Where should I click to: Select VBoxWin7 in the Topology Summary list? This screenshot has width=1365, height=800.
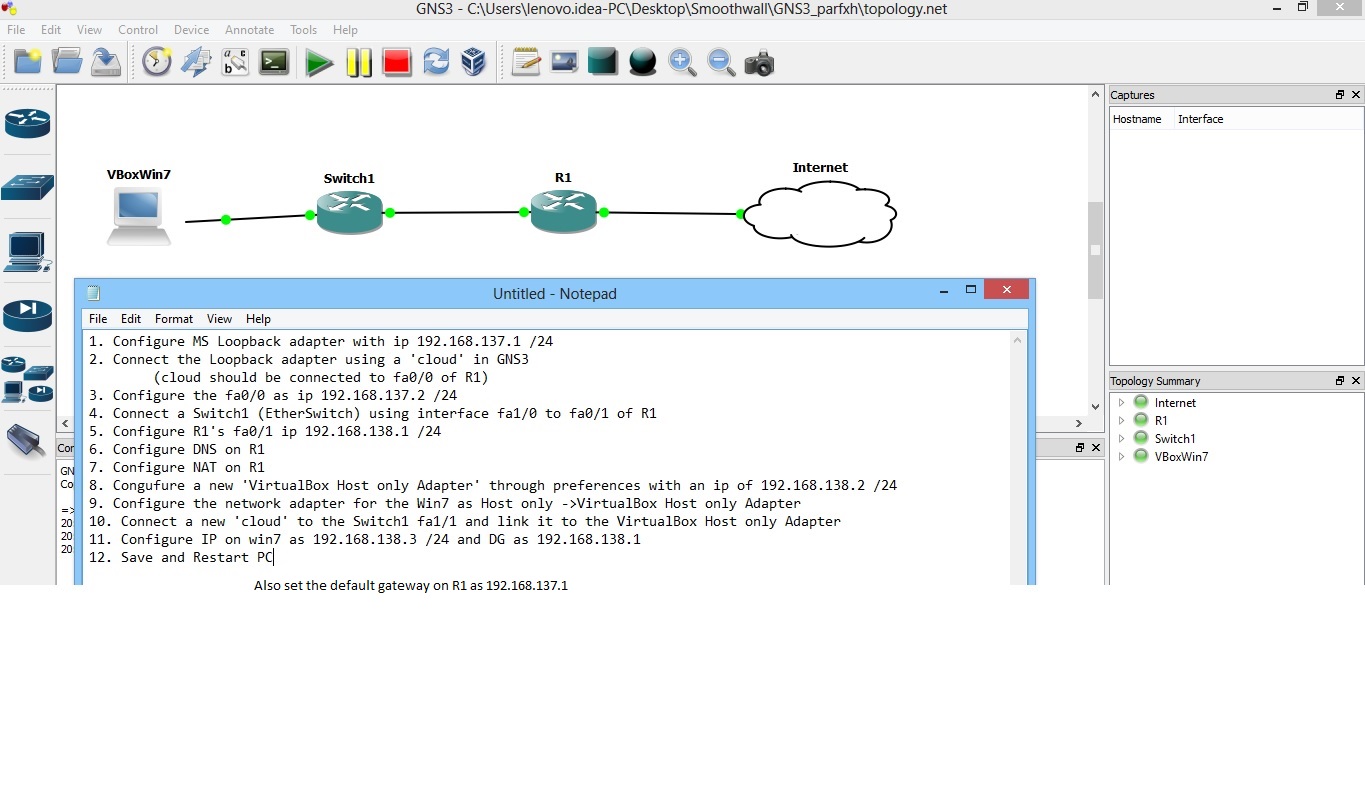click(x=1181, y=457)
